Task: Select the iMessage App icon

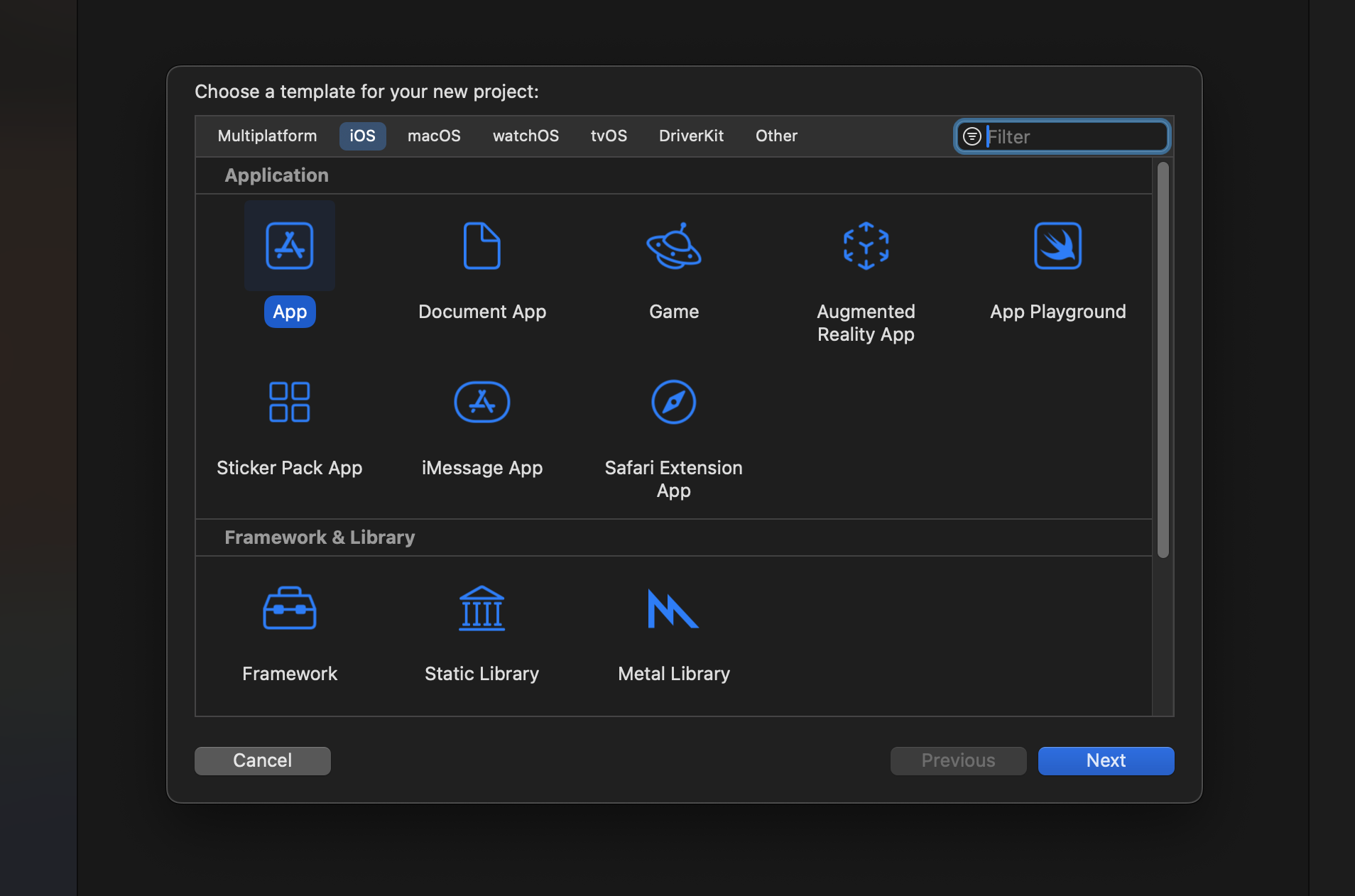Action: (482, 402)
